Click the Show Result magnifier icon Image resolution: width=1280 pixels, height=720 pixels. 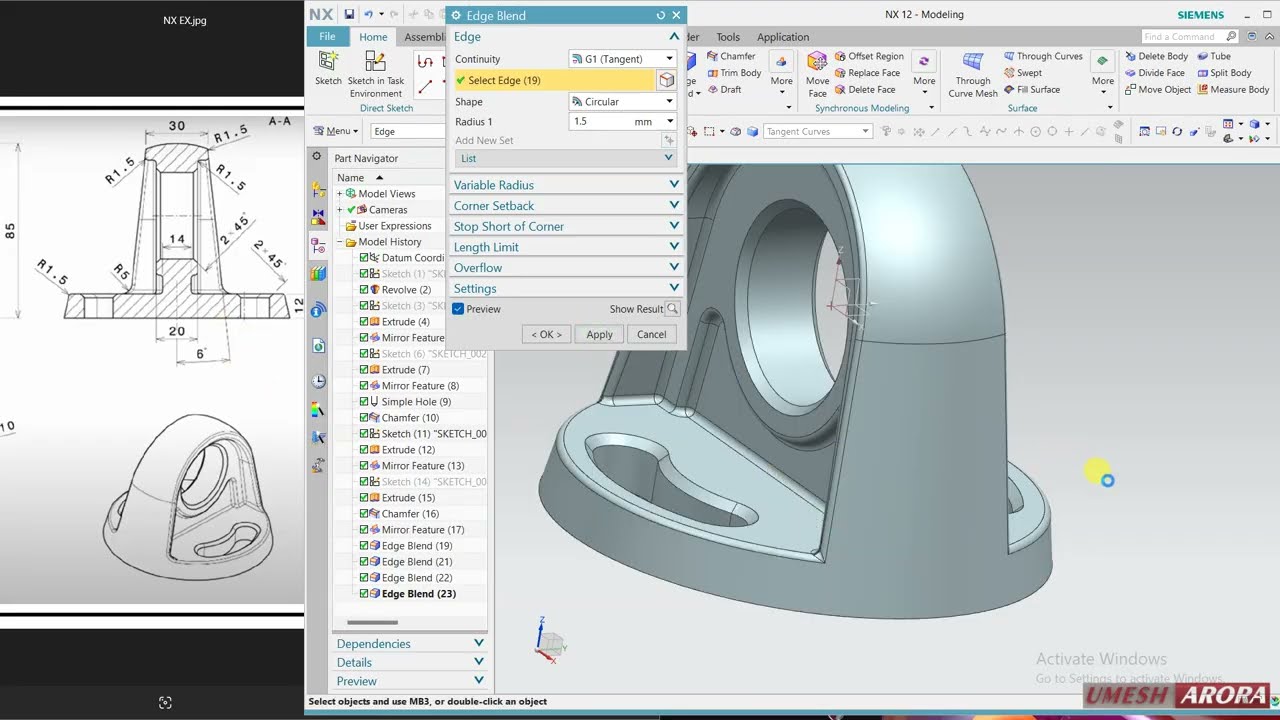(x=673, y=309)
